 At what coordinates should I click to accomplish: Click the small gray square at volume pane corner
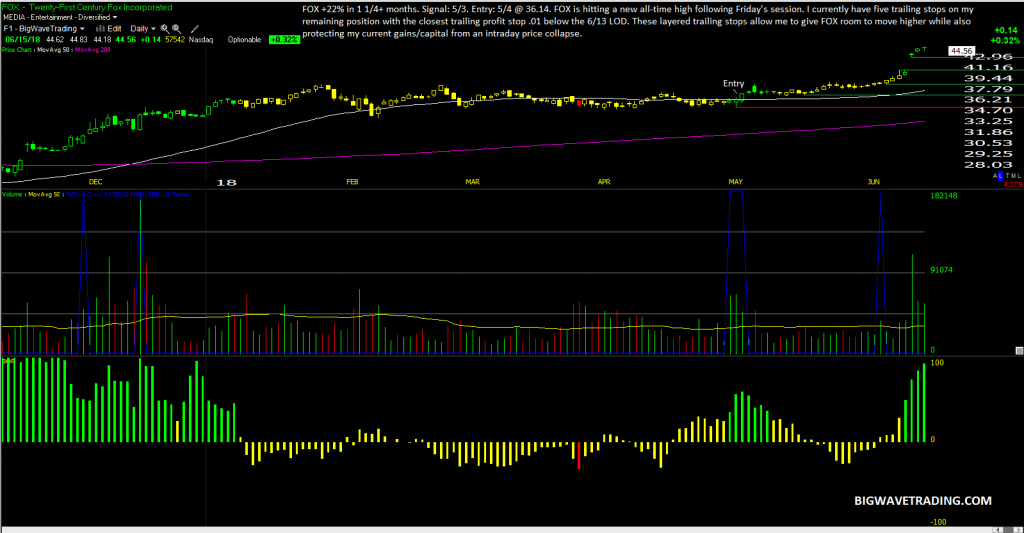point(1019,351)
